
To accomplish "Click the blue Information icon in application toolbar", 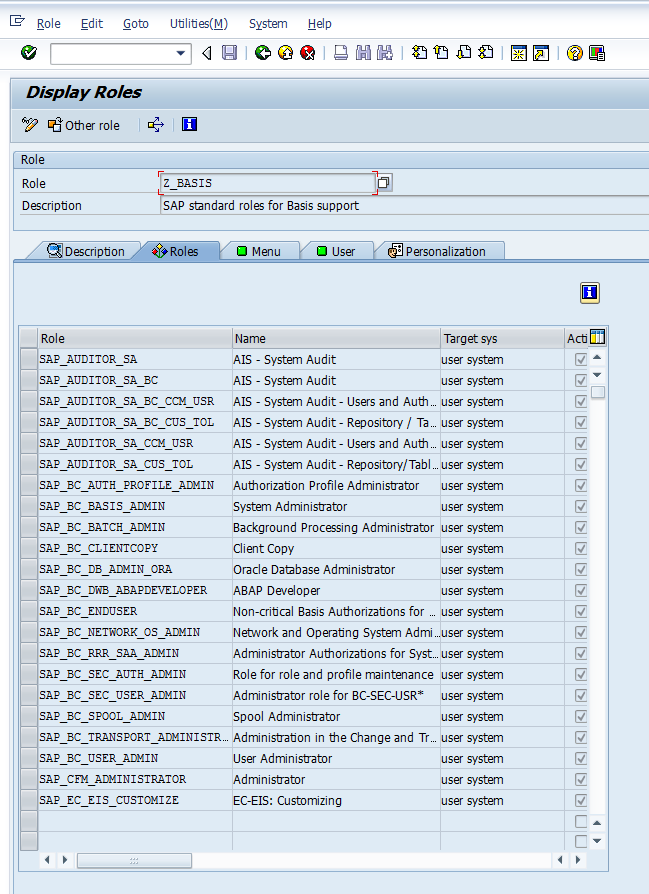I will click(189, 124).
